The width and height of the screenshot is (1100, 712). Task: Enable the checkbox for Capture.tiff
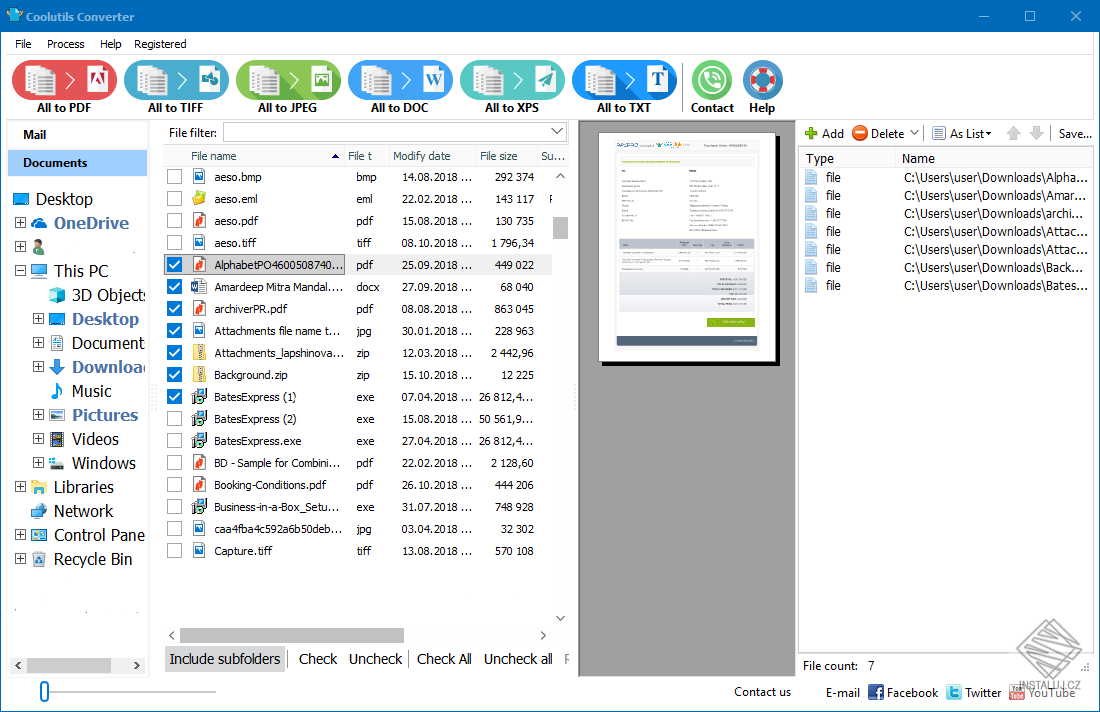point(173,550)
